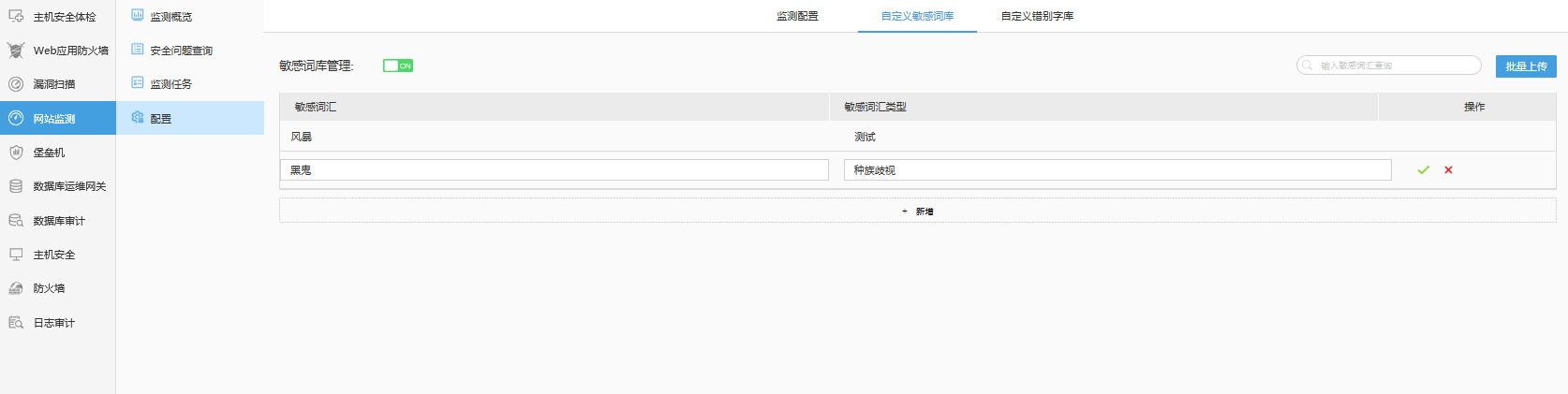Viewport: 1568px width, 394px height.
Task: Click the 批量上传 button
Action: point(1526,66)
